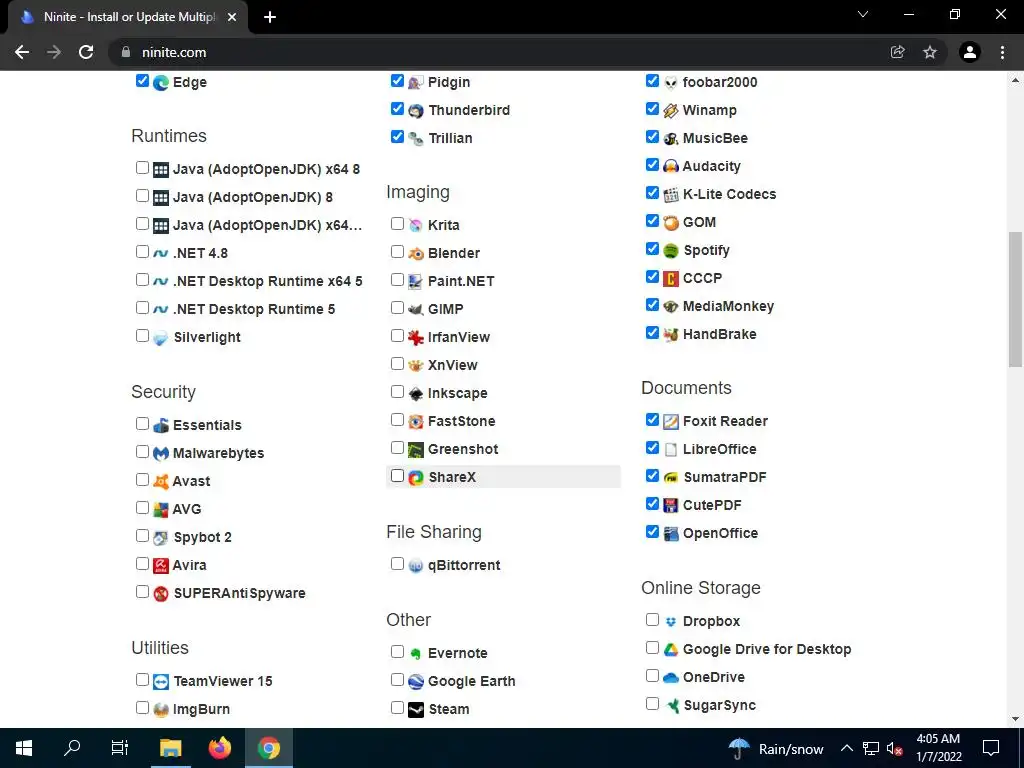
Task: Uncheck the Pidgin checkbox
Action: [397, 80]
